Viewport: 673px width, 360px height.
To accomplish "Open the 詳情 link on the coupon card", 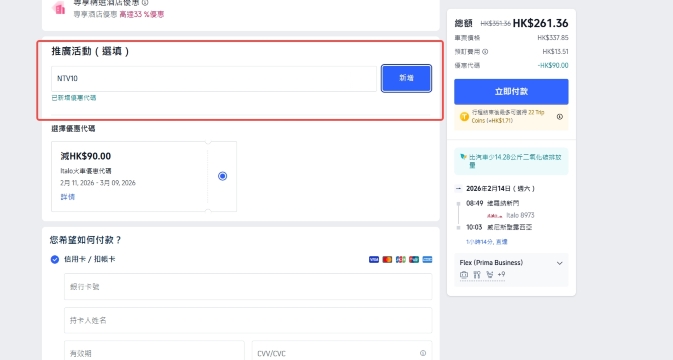I will pyautogui.click(x=68, y=197).
